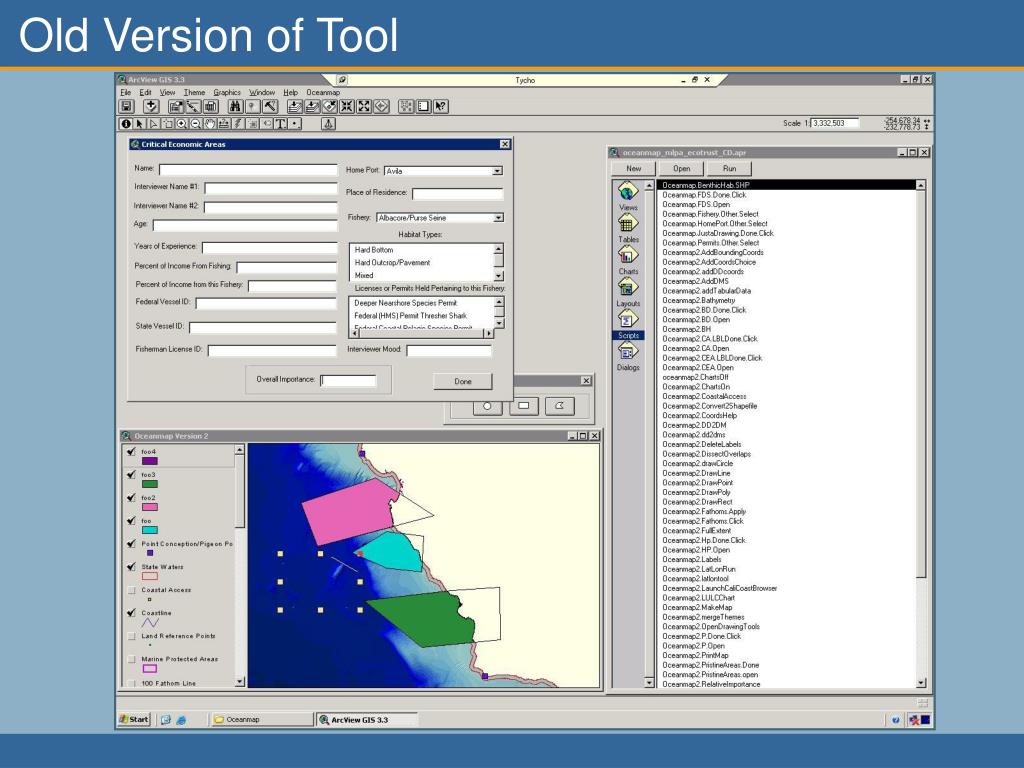Open the Charts icon in project window
1024x768 pixels.
(x=628, y=255)
